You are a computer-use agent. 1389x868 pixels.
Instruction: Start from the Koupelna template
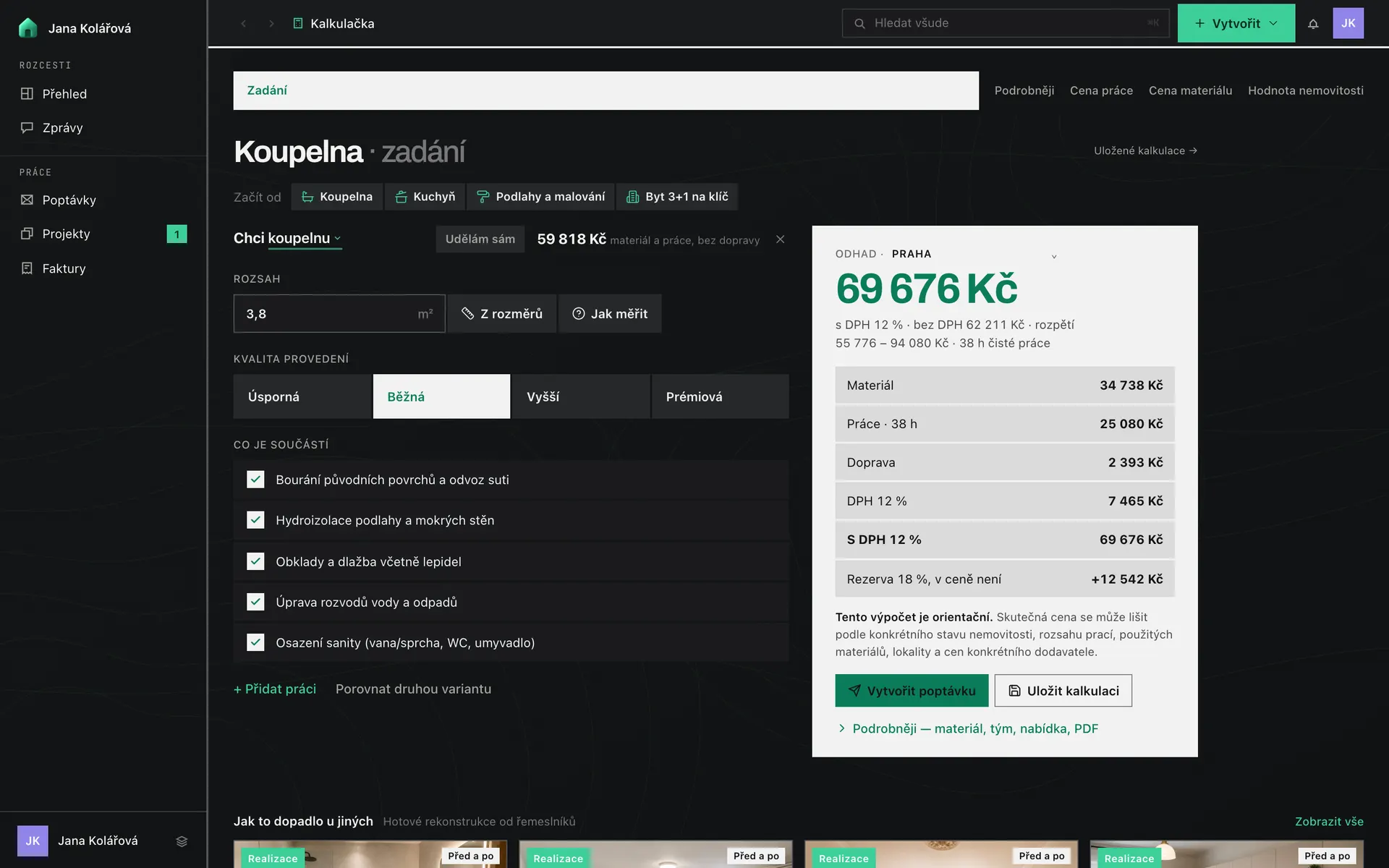click(336, 197)
